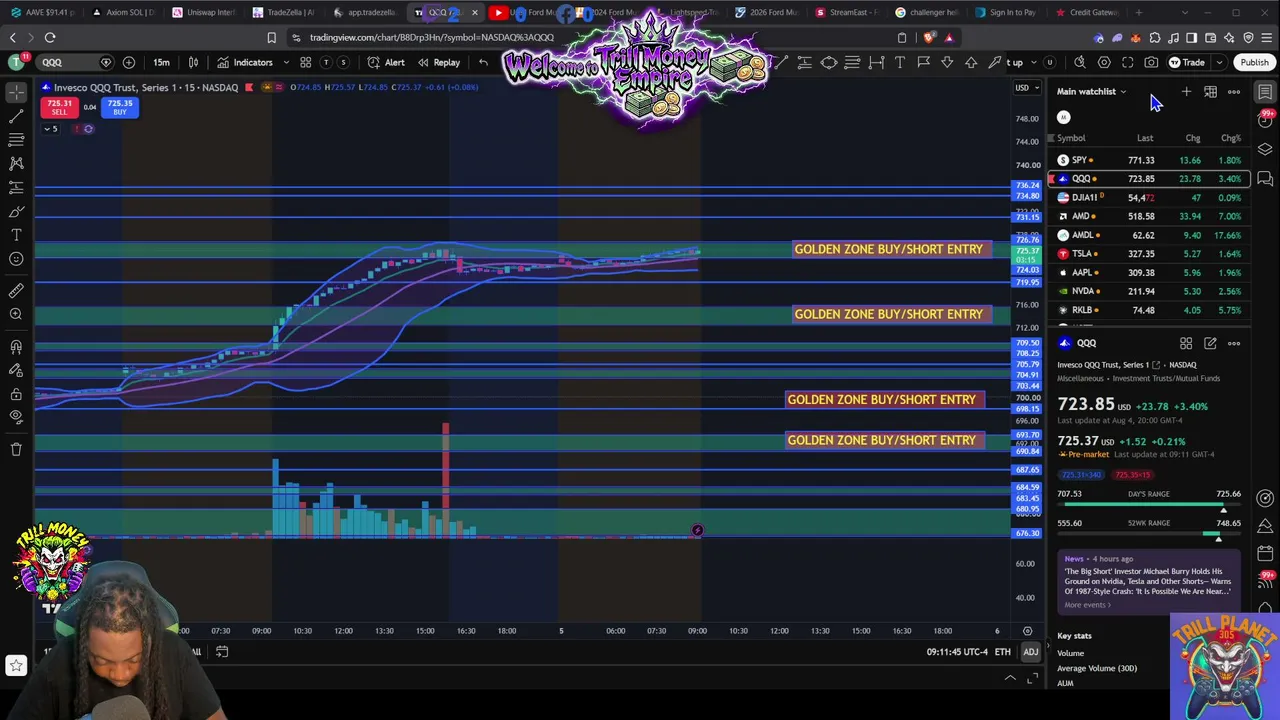Start bar Replay mode

[x=438, y=62]
